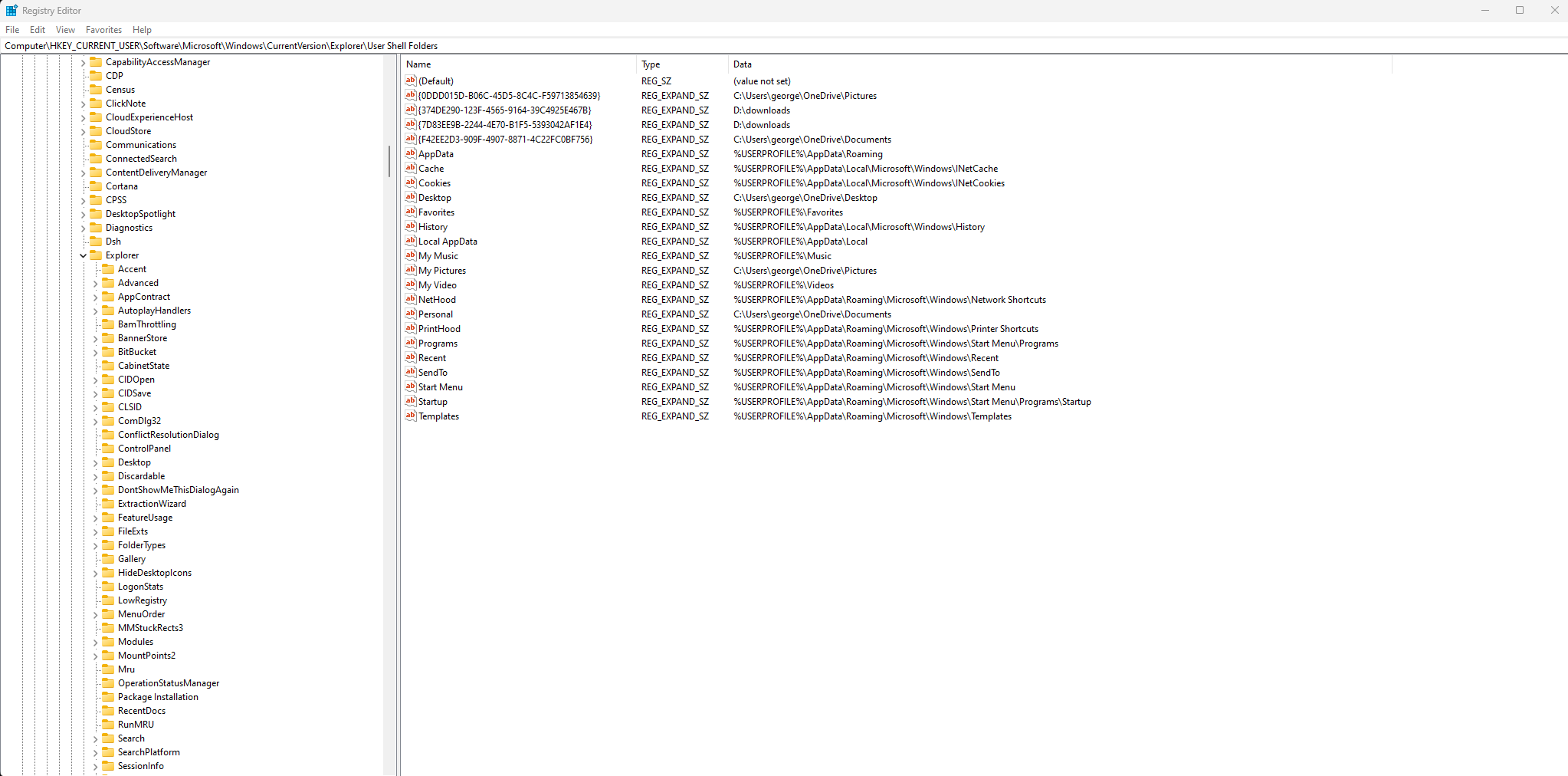Click the folder icon of the BitBucket key
1568x776 pixels.
click(x=108, y=352)
